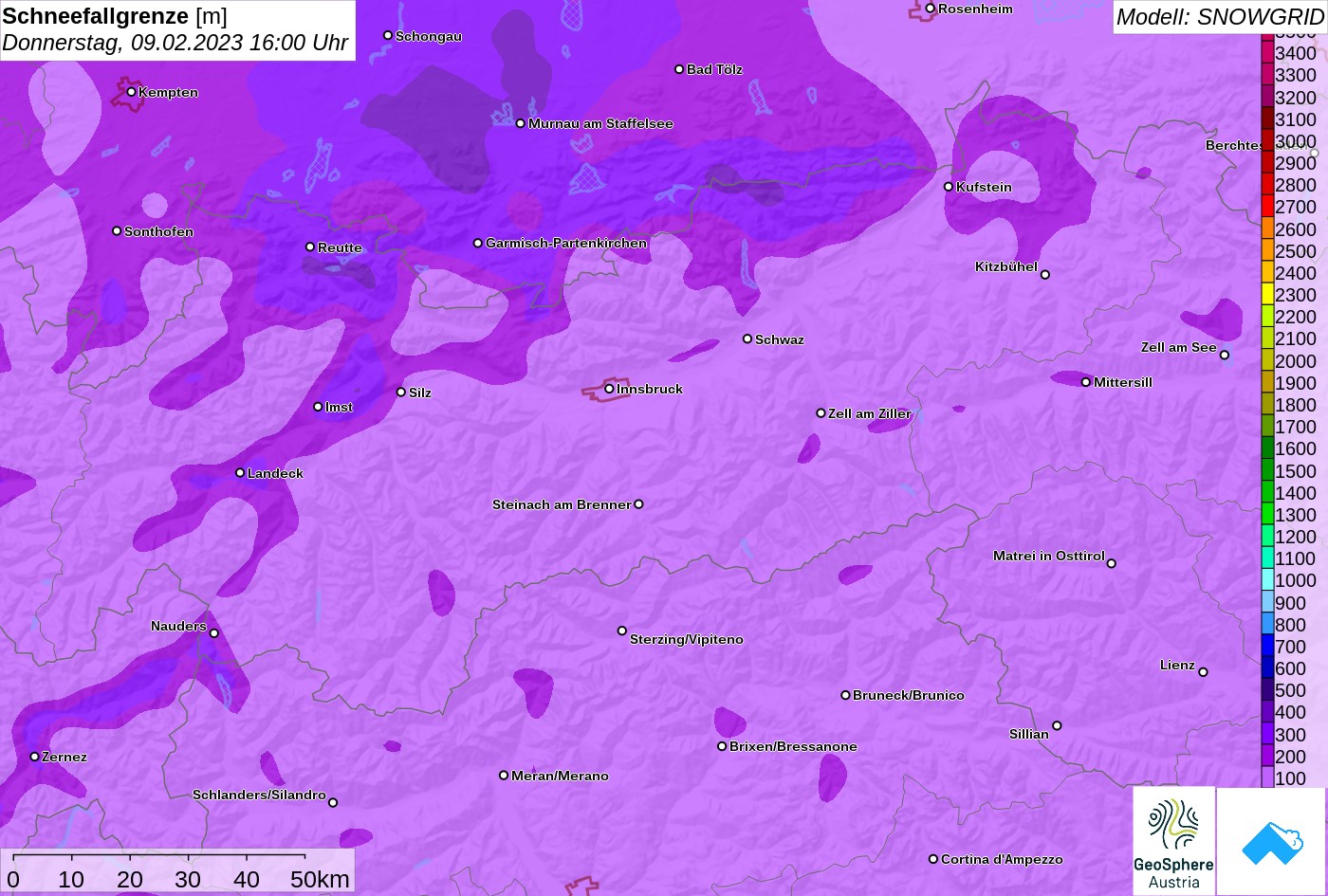Screen dimensions: 1328x896
Task: Click the date "Donnerstag, 09.02.2023 16:00 Uhr"
Action: (175, 44)
